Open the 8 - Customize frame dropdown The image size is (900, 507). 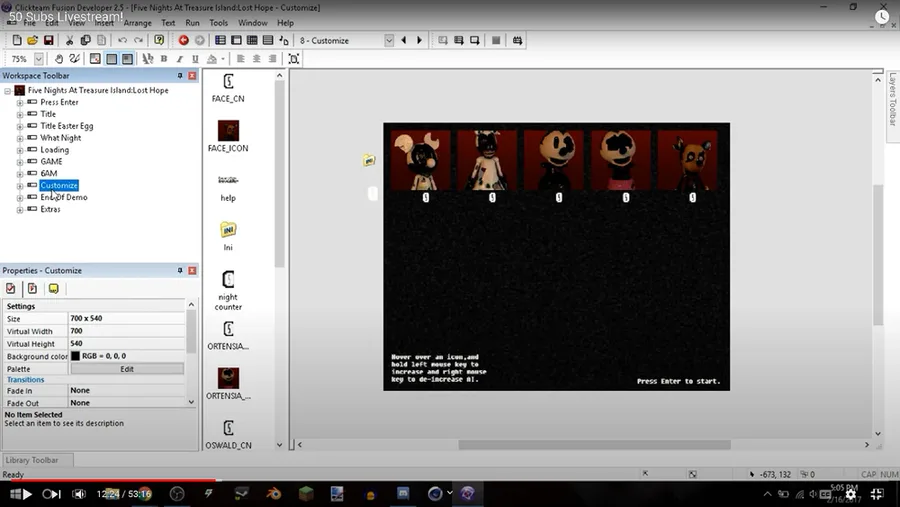[x=389, y=40]
